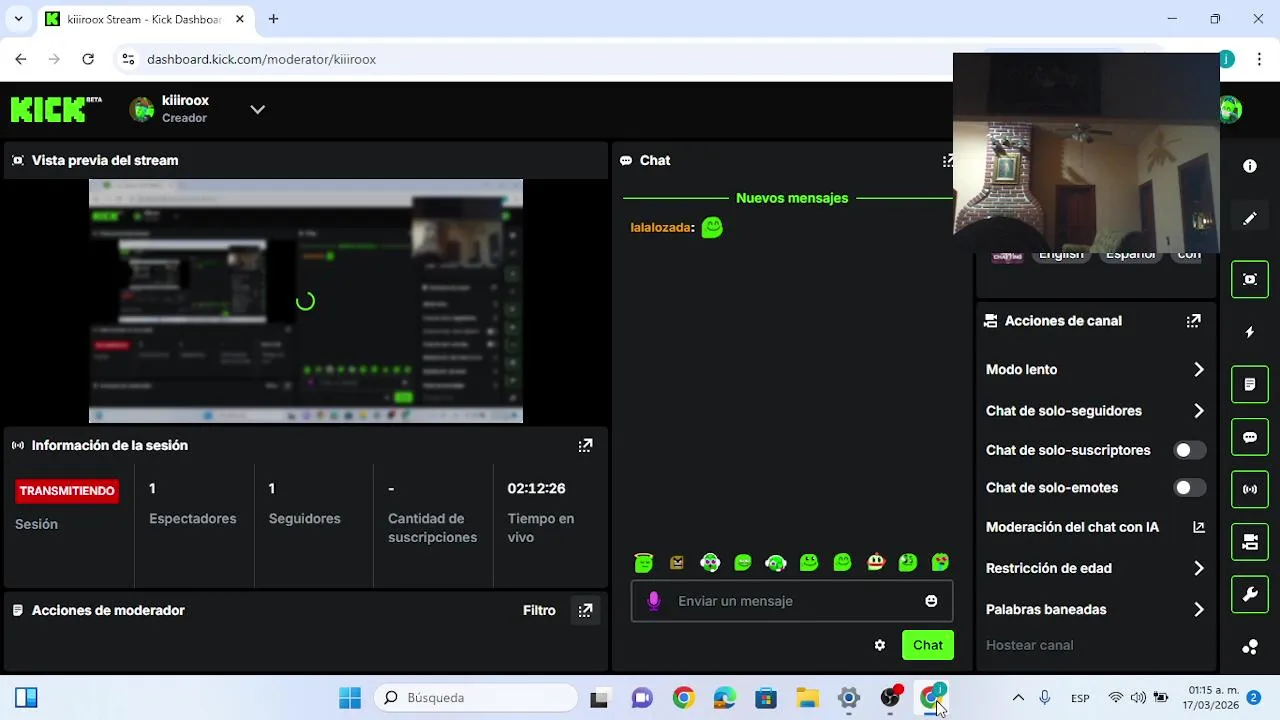Click the Seguidores label
This screenshot has width=1280, height=720.
tap(305, 519)
